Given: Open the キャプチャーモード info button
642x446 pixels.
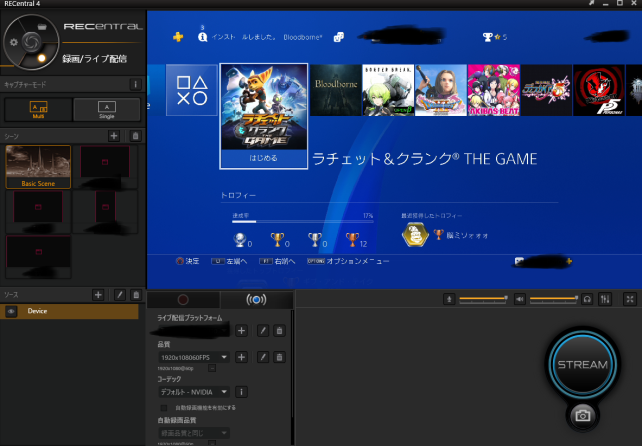Looking at the screenshot, I should click(136, 84).
